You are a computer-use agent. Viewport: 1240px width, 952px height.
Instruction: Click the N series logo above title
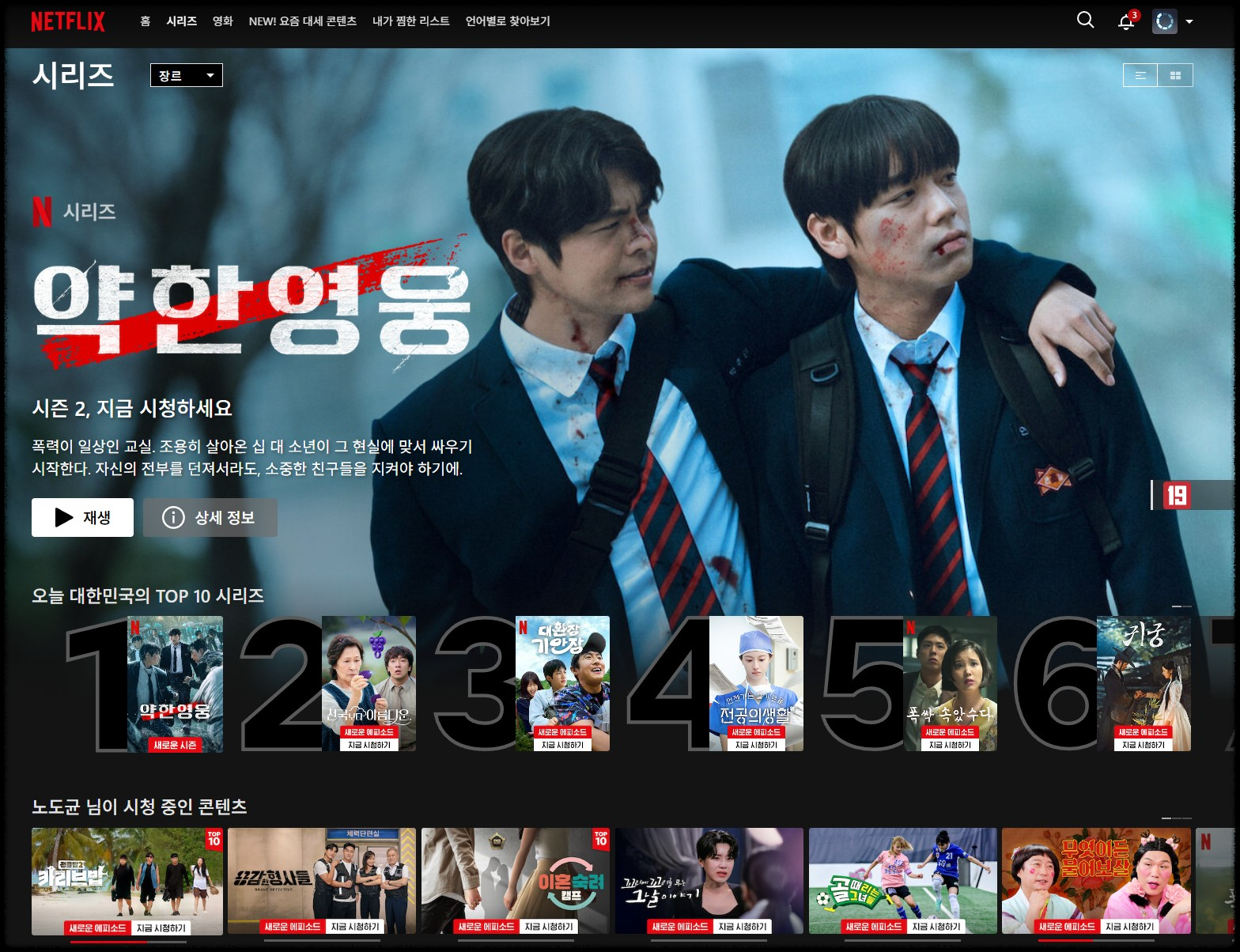pos(42,211)
